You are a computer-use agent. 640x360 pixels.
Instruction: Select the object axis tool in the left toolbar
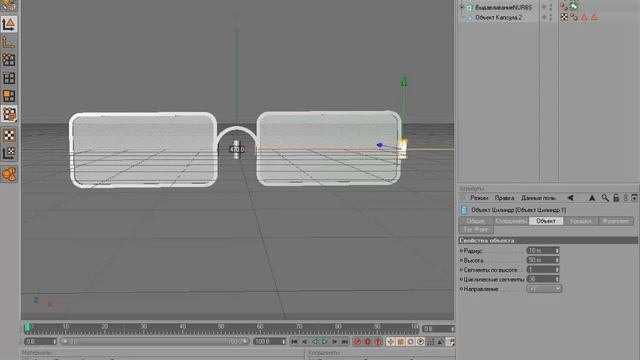[9, 42]
